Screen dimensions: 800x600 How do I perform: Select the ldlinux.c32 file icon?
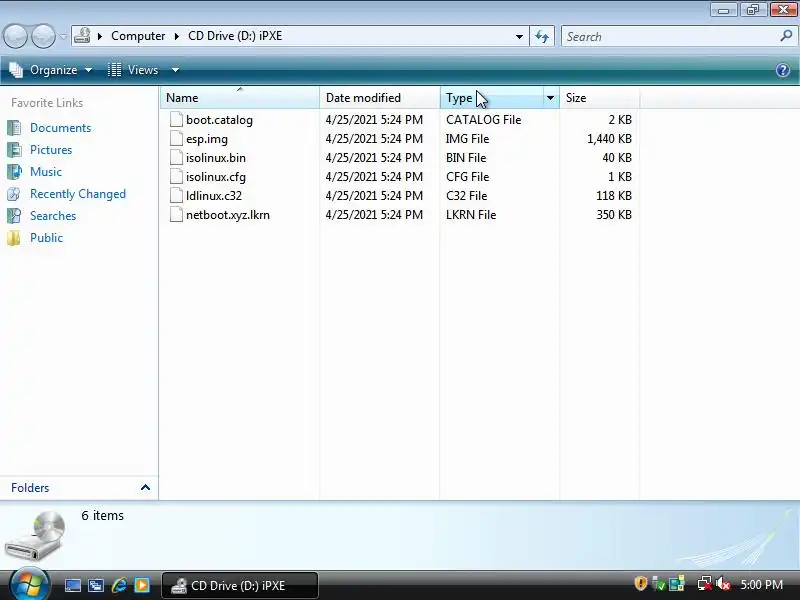click(176, 195)
